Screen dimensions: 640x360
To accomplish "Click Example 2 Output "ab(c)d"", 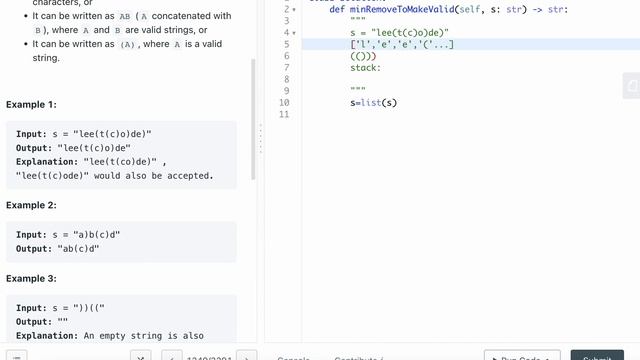I will 78,249.
